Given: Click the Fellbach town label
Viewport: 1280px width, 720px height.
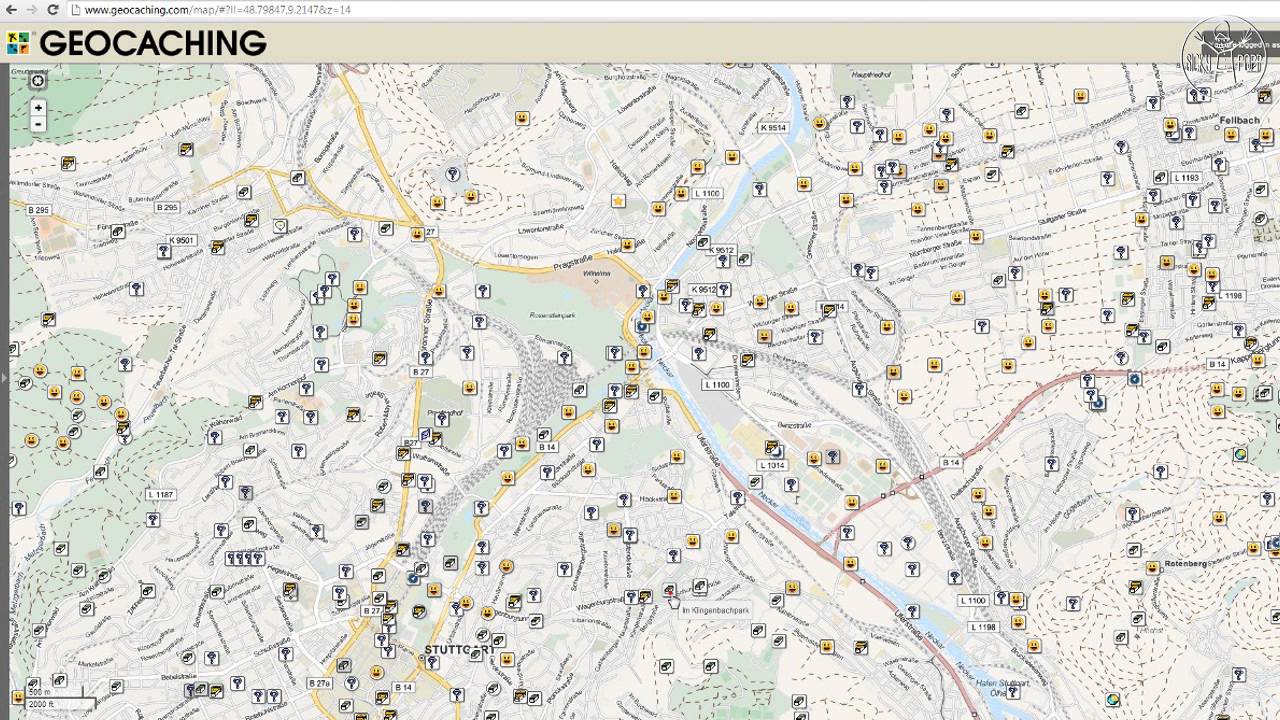Looking at the screenshot, I should pos(1240,120).
